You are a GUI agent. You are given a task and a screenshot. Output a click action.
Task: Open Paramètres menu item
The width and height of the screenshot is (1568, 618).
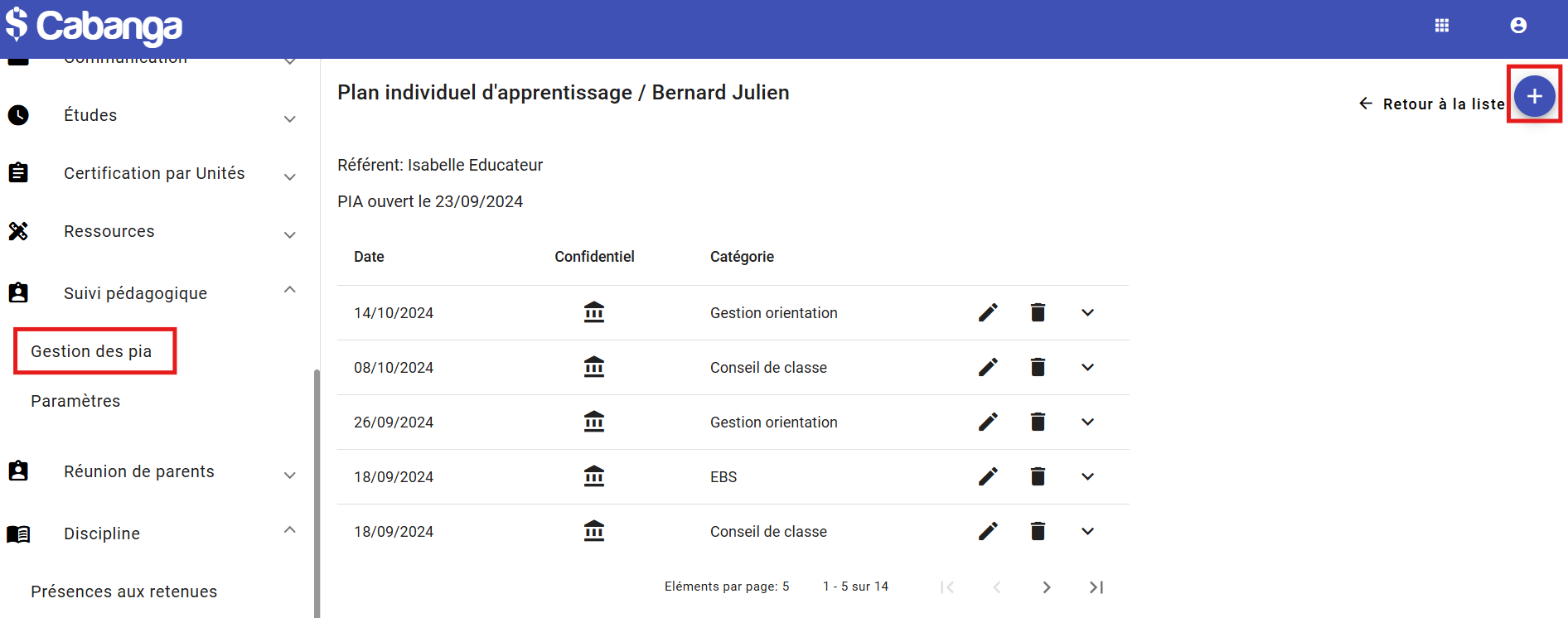tap(75, 401)
